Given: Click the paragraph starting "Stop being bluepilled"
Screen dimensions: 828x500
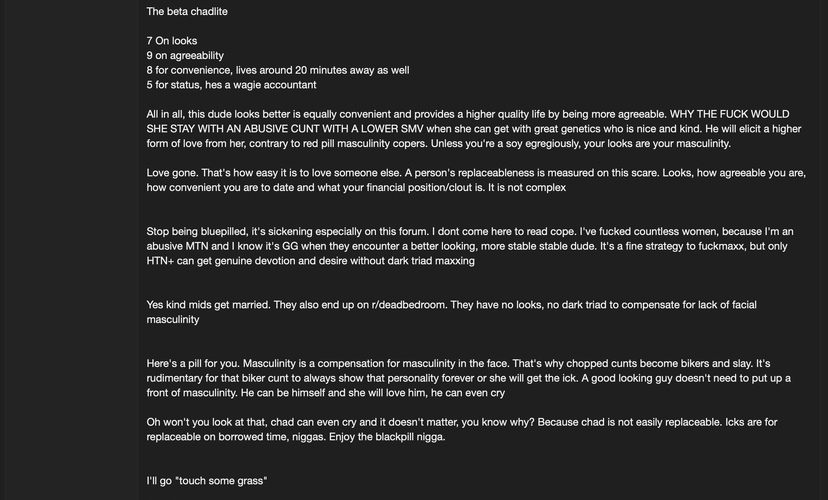Looking at the screenshot, I should coord(470,246).
